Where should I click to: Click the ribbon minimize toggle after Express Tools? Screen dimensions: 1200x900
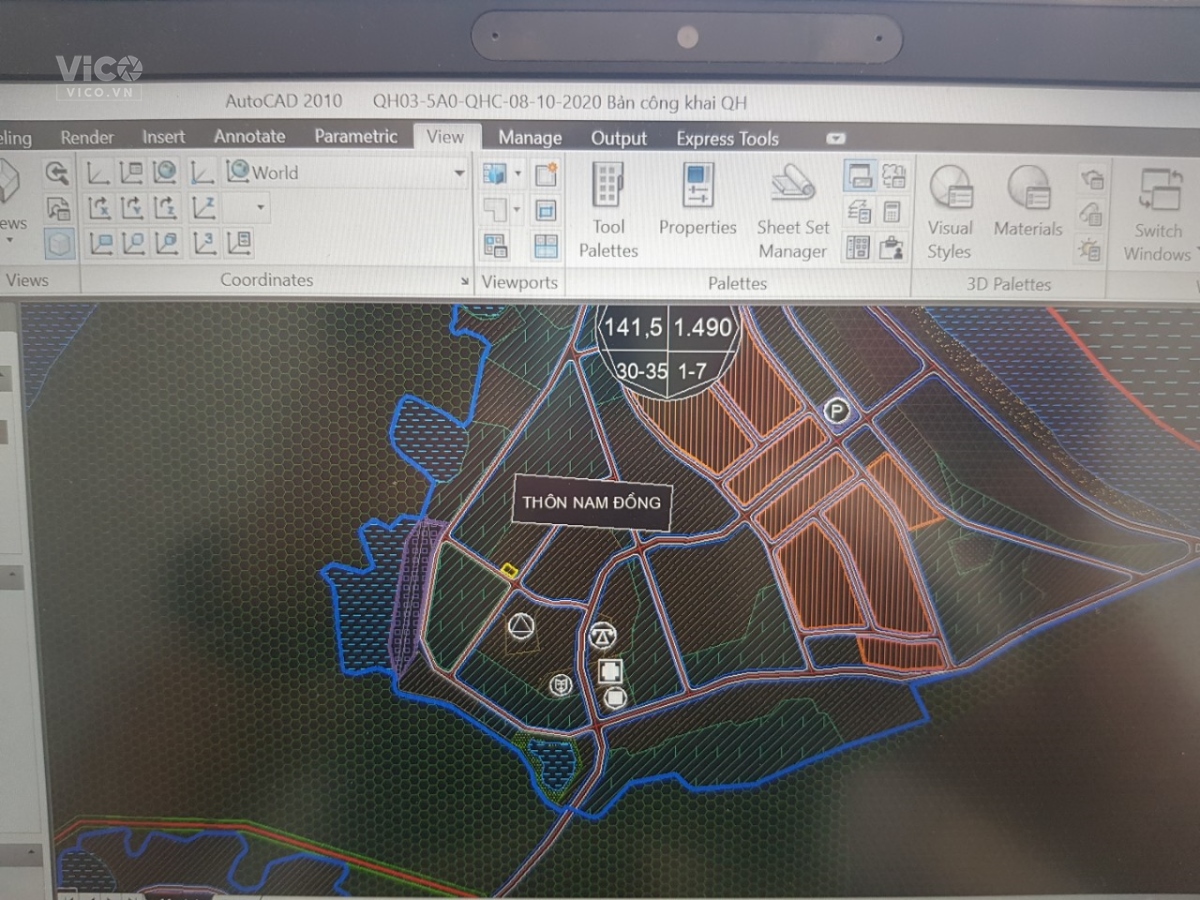(x=836, y=139)
